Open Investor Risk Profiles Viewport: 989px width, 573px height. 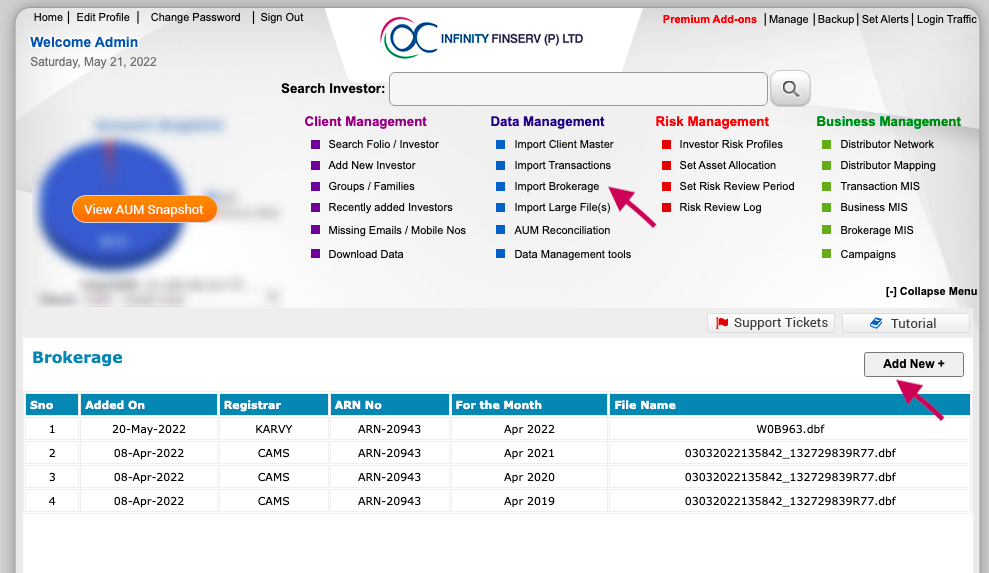[730, 145]
